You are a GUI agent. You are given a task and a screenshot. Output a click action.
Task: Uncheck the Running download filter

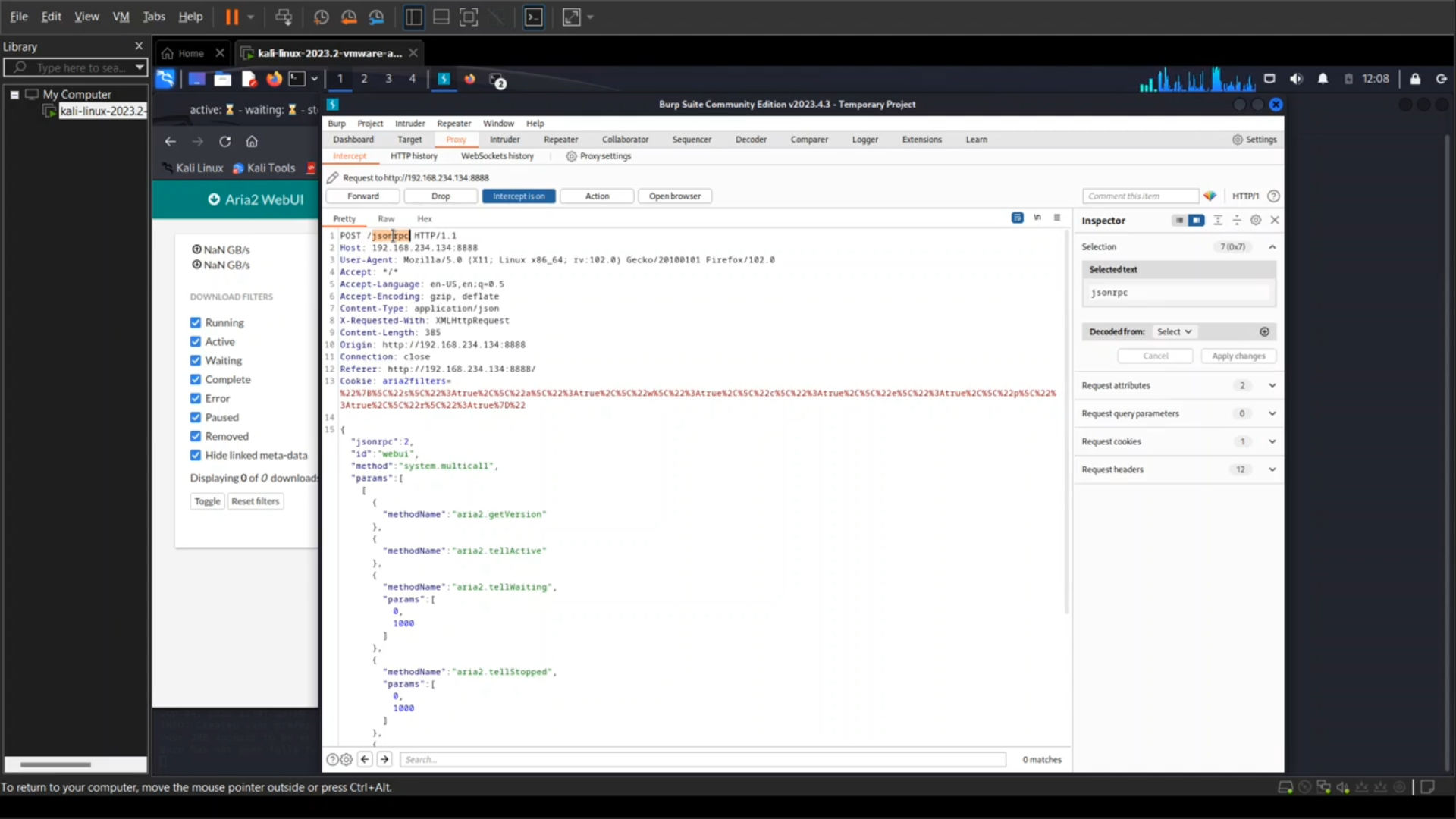click(x=196, y=322)
